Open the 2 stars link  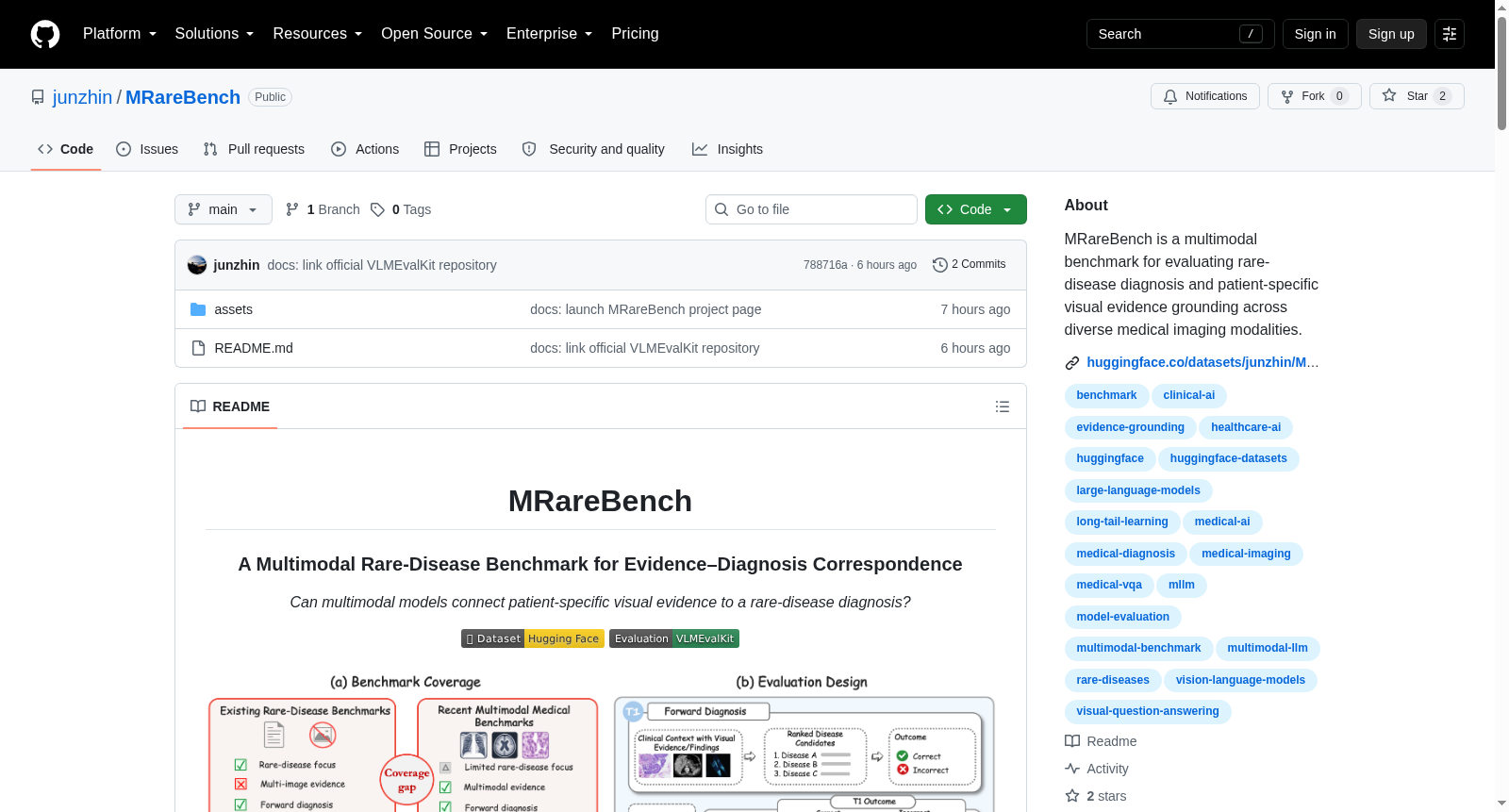1095,796
